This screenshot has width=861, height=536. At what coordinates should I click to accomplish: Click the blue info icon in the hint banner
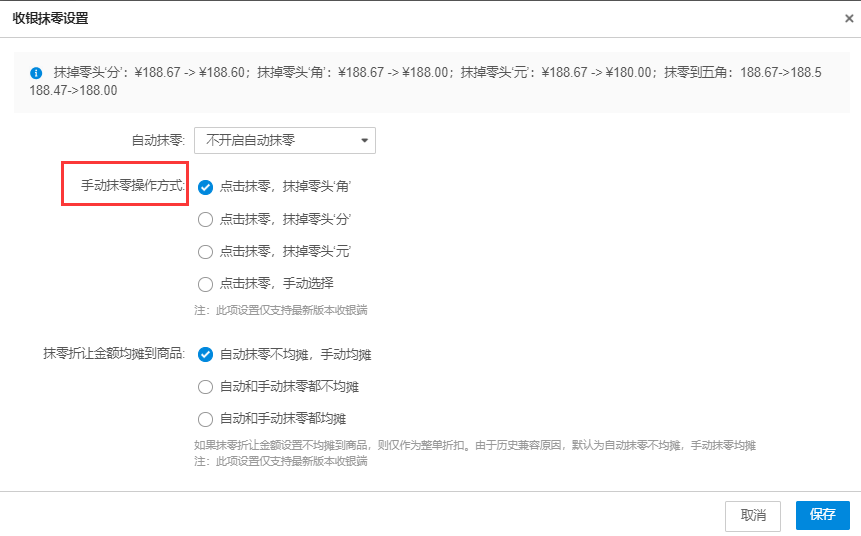coord(36,72)
